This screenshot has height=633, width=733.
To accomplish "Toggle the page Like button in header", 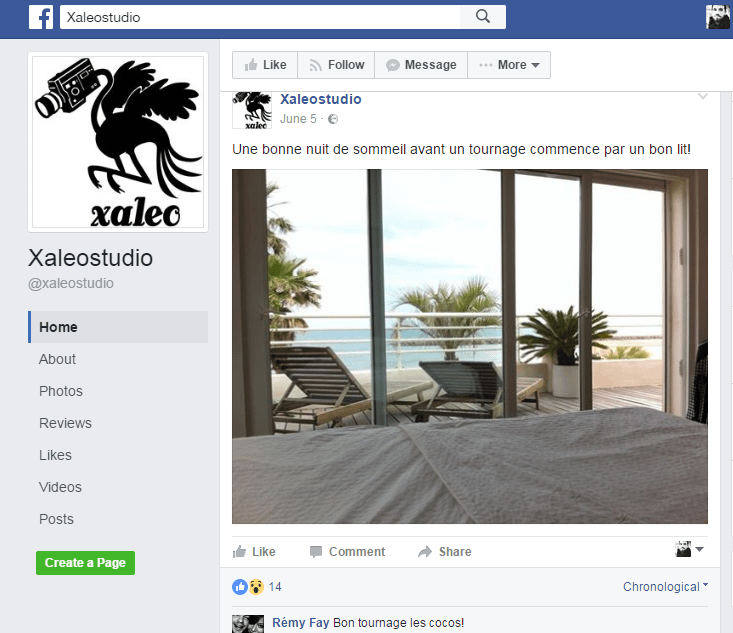I will [265, 65].
